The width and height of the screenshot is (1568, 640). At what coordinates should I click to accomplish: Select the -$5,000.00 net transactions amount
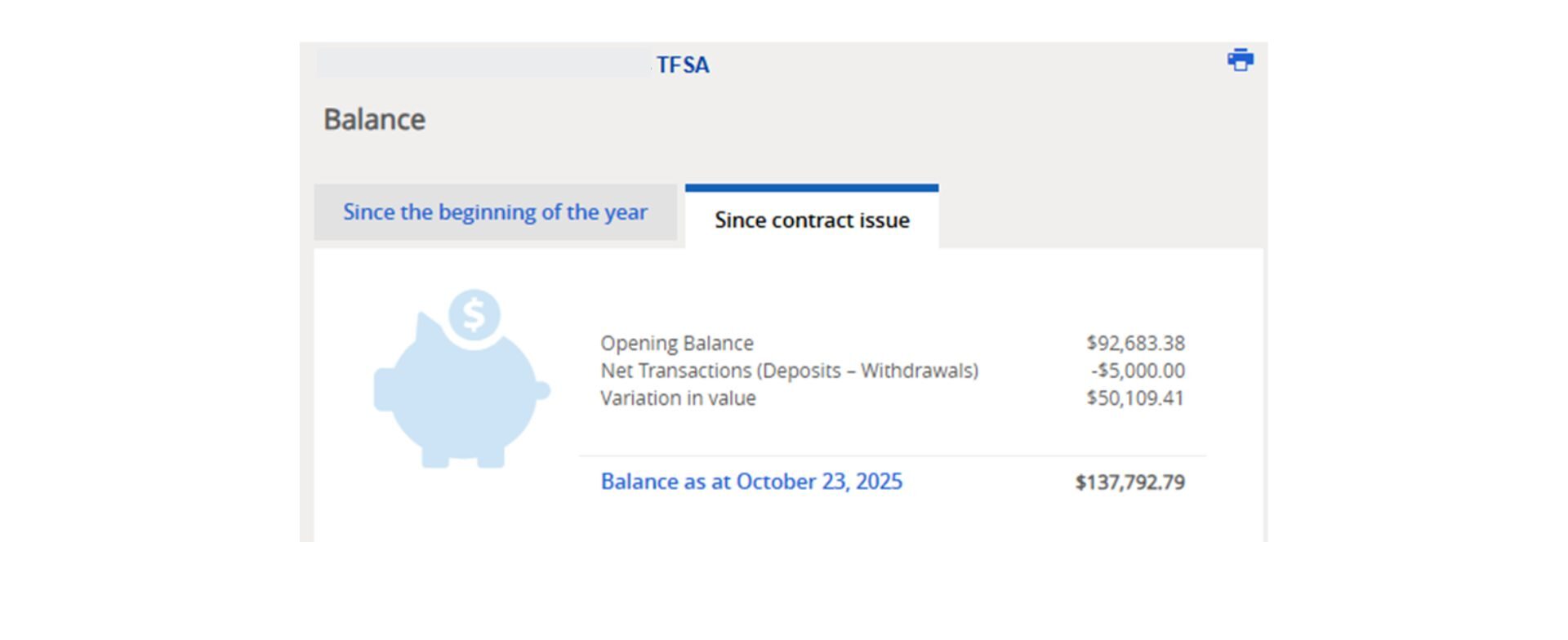pyautogui.click(x=1138, y=371)
